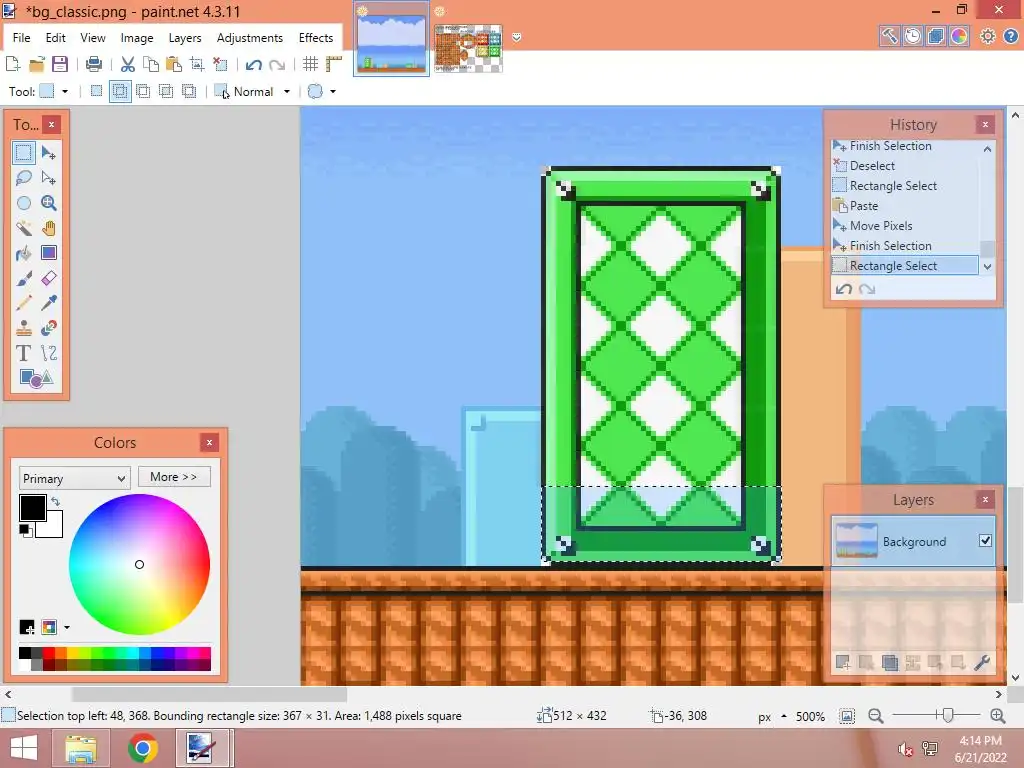Open the Image menu
Image resolution: width=1024 pixels, height=768 pixels.
coord(136,38)
